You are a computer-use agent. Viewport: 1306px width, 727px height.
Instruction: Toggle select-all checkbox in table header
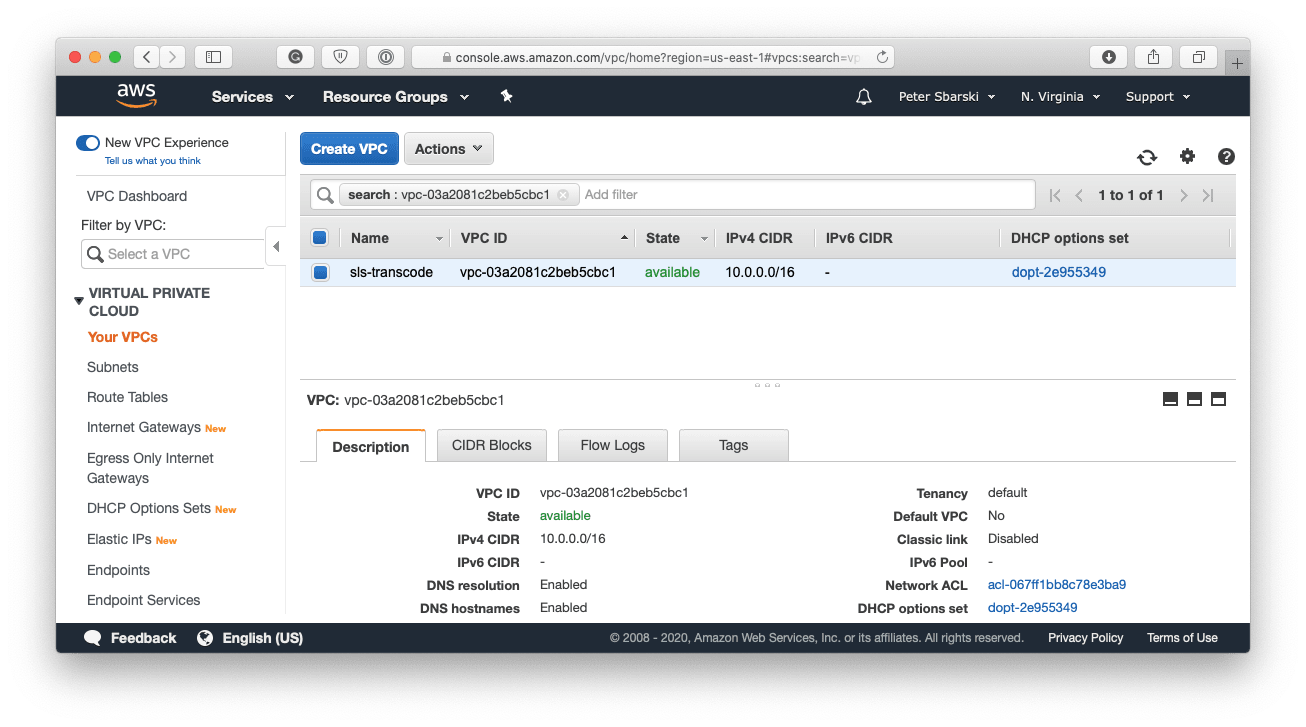(x=320, y=238)
